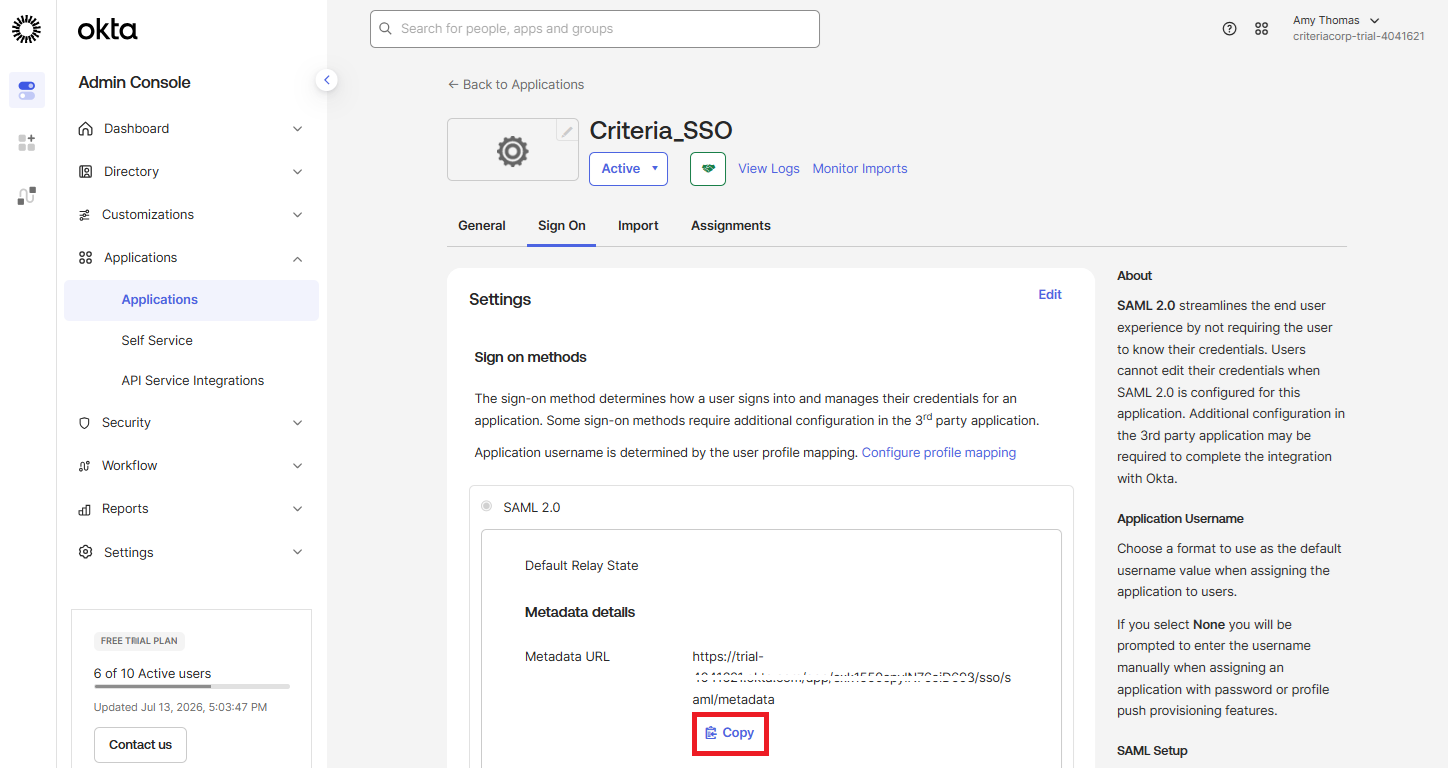1448x768 pixels.
Task: Open the Configure profile mapping link
Action: pos(939,453)
